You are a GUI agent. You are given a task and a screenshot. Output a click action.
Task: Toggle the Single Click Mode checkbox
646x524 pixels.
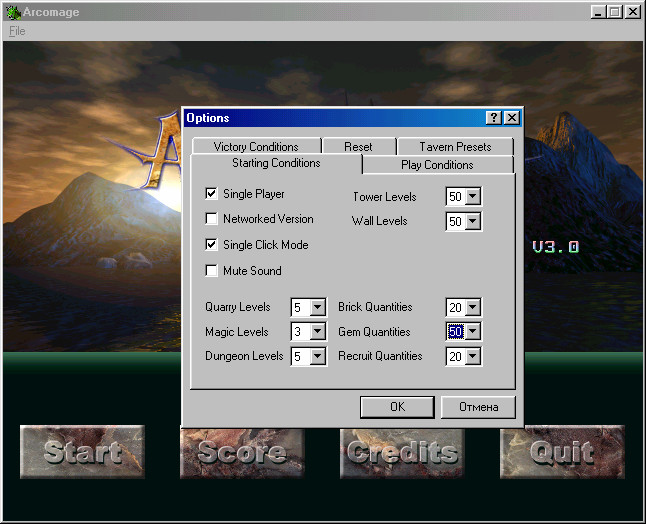(x=211, y=244)
